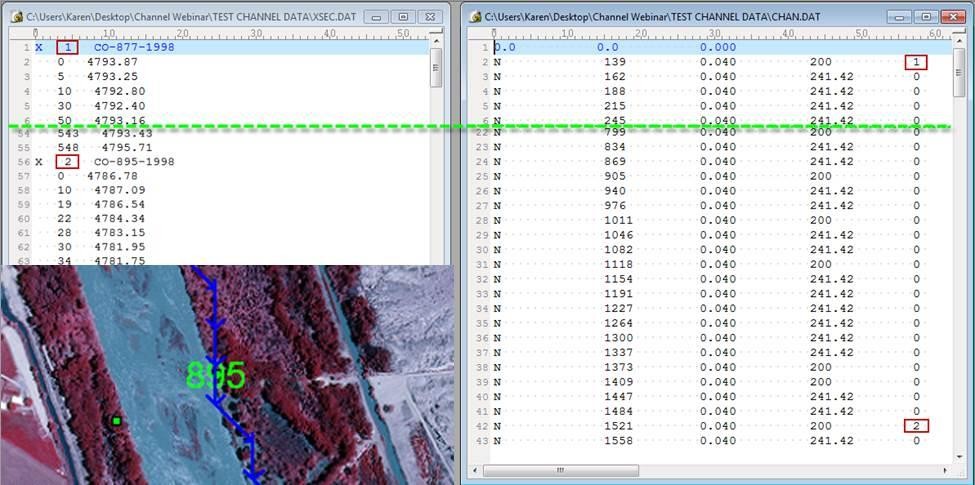Click the boxed 1 in CHAN.DAT line 2
Image resolution: width=975 pixels, height=485 pixels.
pos(916,62)
